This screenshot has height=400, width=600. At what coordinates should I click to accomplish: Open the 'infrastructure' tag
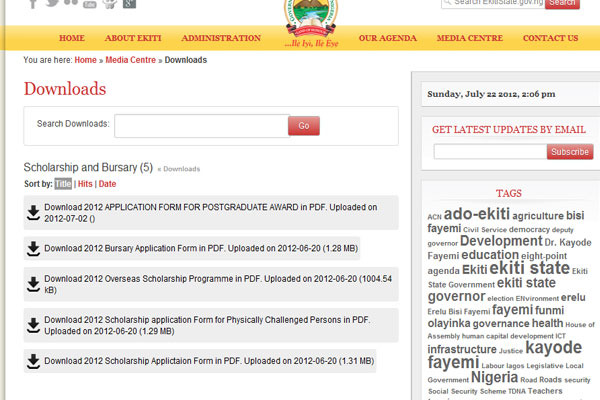click(462, 349)
